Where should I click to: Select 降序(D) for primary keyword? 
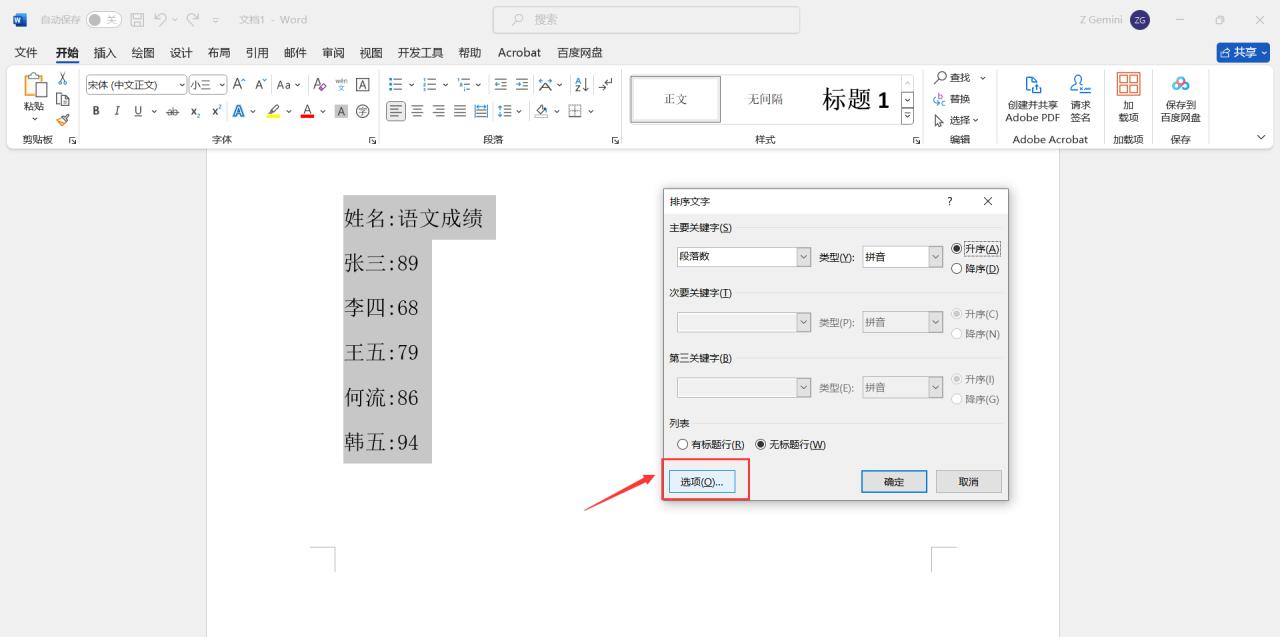point(975,268)
